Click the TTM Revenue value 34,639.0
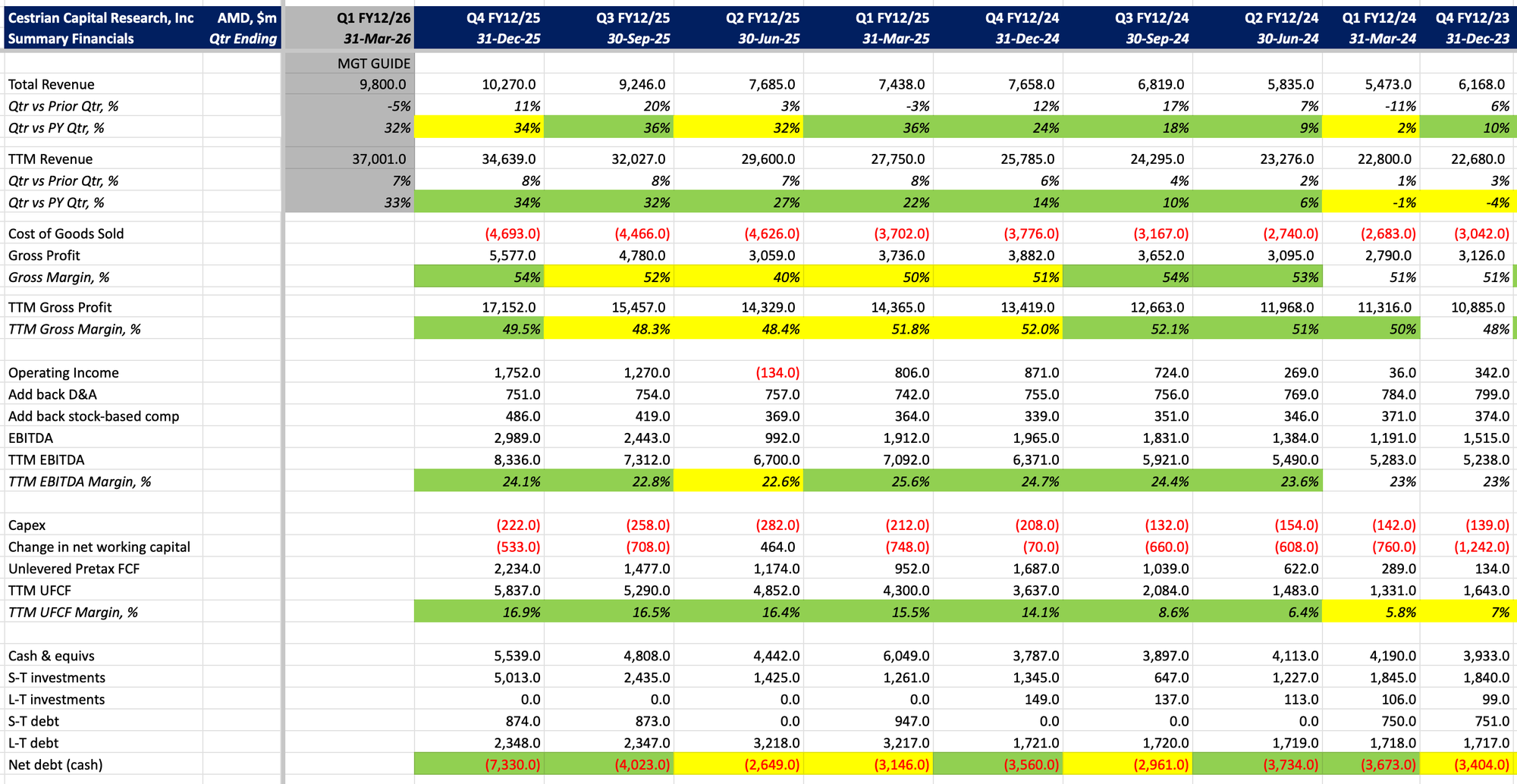 [509, 159]
